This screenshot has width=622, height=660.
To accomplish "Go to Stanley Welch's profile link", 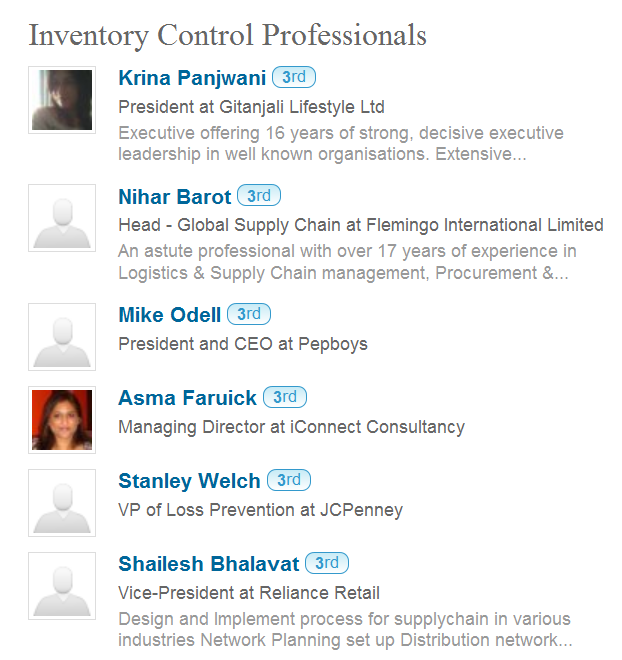I will tap(189, 481).
